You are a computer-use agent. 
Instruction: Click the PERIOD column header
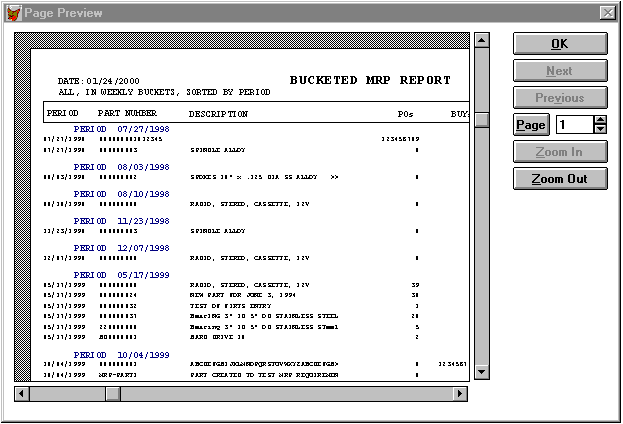point(62,113)
